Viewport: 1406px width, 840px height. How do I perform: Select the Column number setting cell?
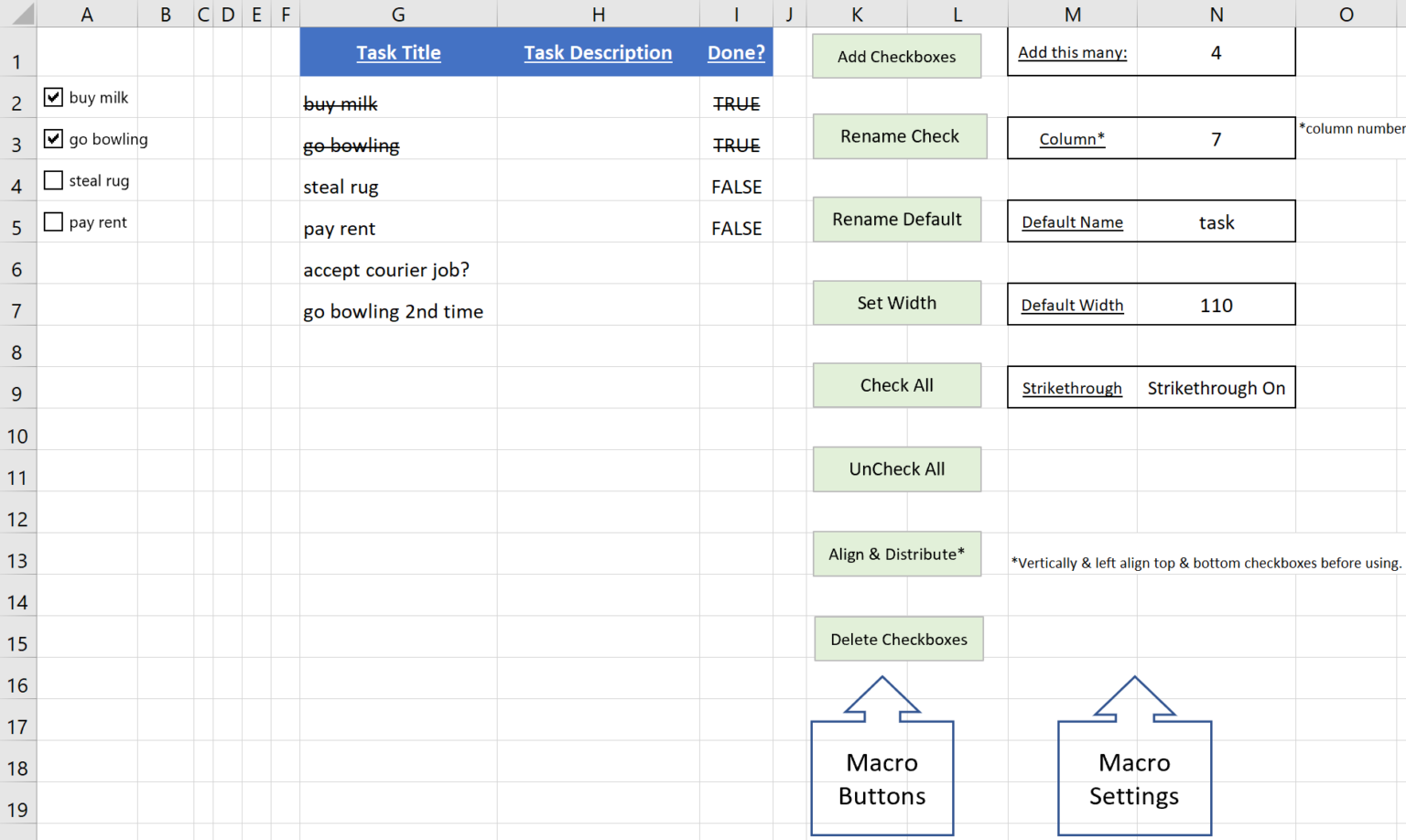1216,139
